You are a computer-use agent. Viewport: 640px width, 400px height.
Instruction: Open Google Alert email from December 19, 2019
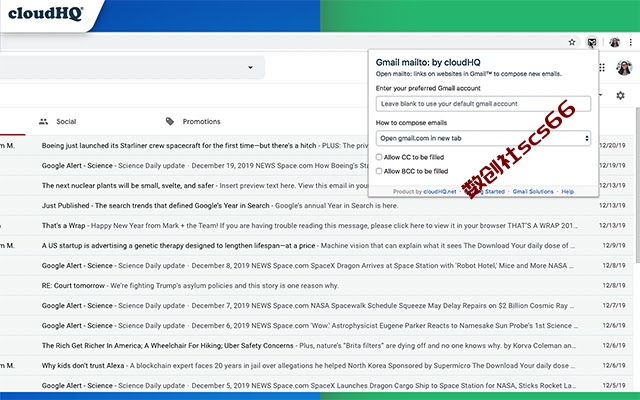click(x=316, y=166)
